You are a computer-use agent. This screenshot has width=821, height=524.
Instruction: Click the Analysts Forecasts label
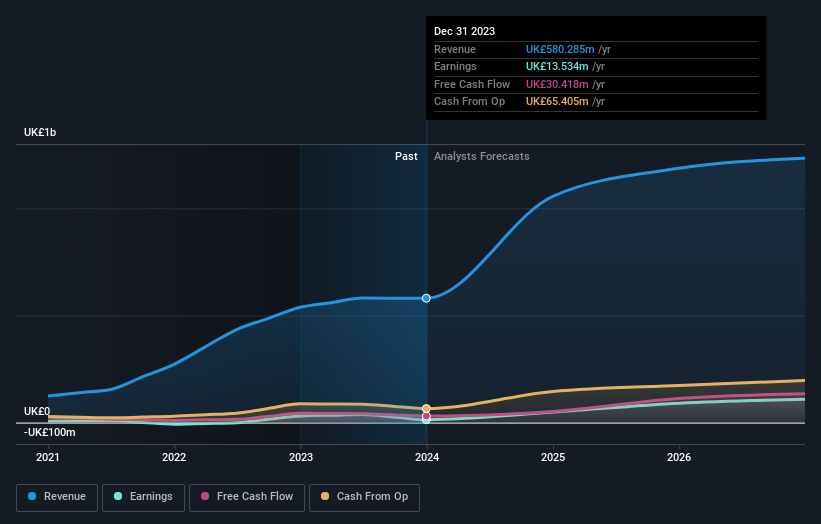coord(481,157)
